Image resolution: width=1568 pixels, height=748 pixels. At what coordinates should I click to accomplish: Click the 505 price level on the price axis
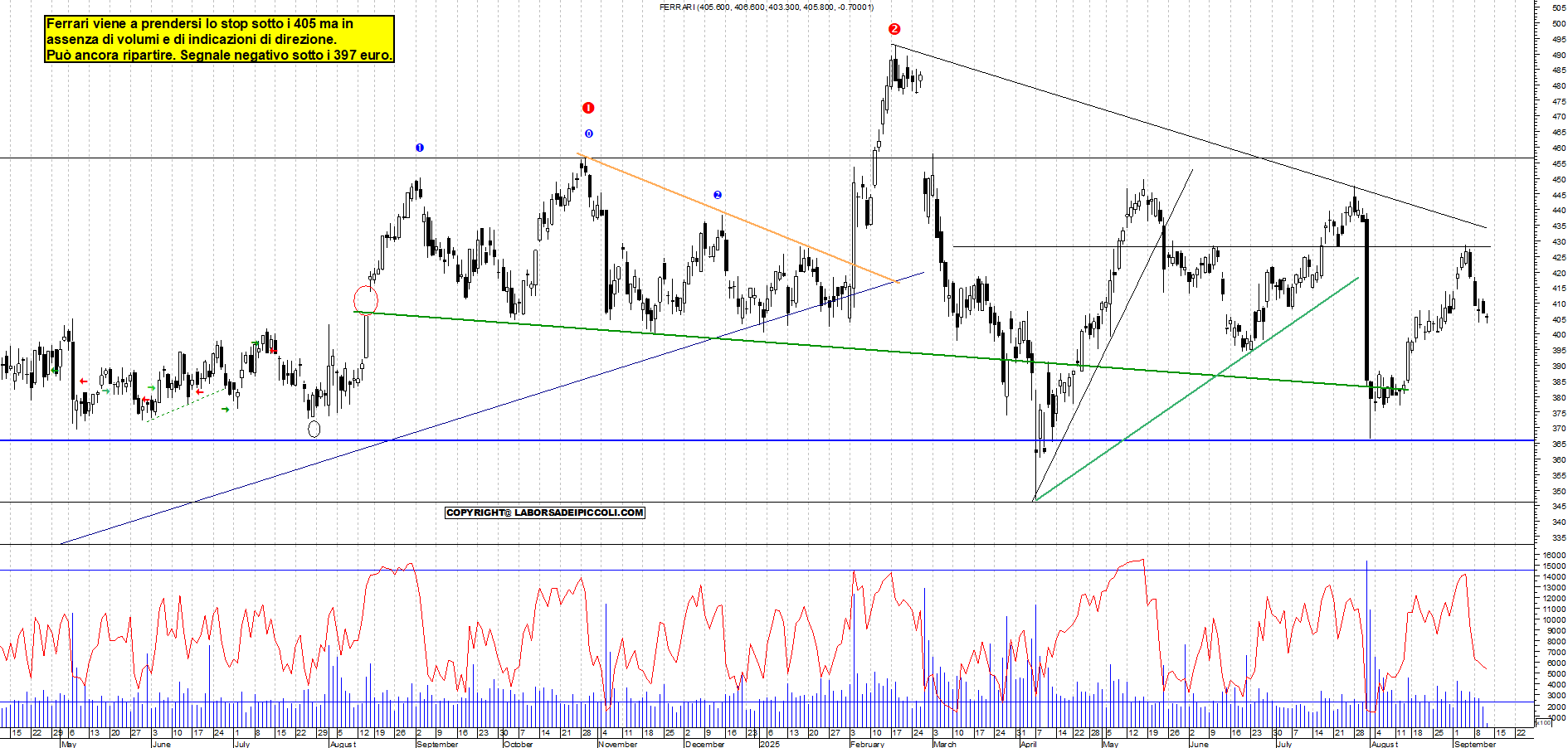tap(1558, 7)
